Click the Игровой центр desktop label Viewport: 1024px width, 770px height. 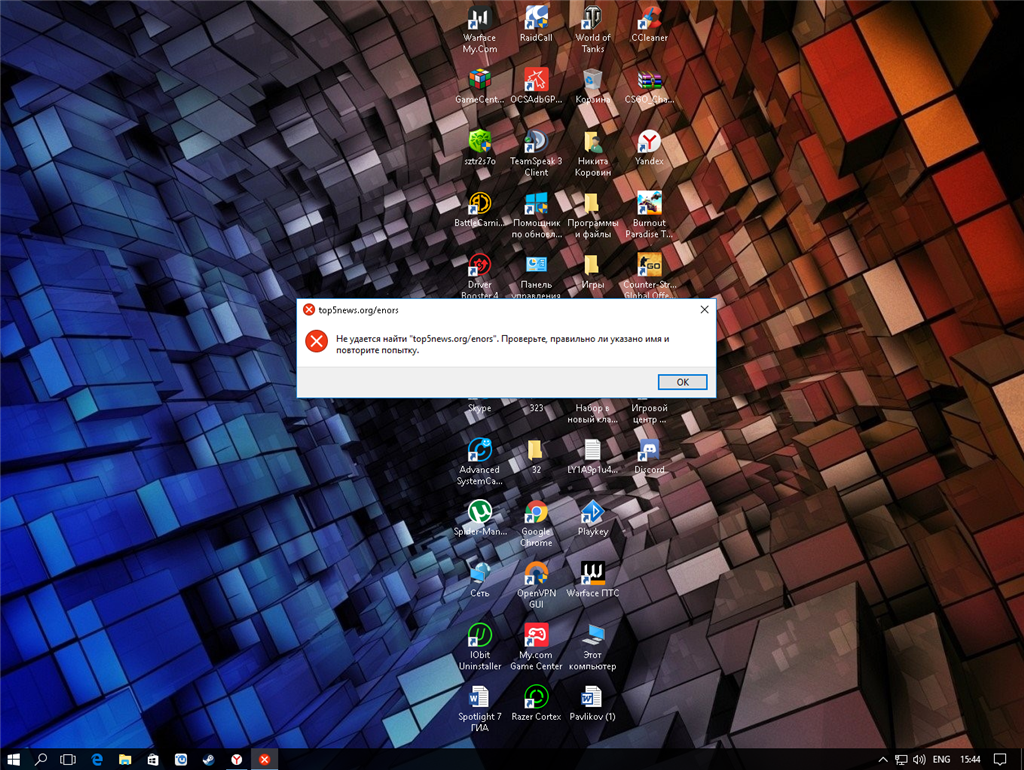point(649,413)
